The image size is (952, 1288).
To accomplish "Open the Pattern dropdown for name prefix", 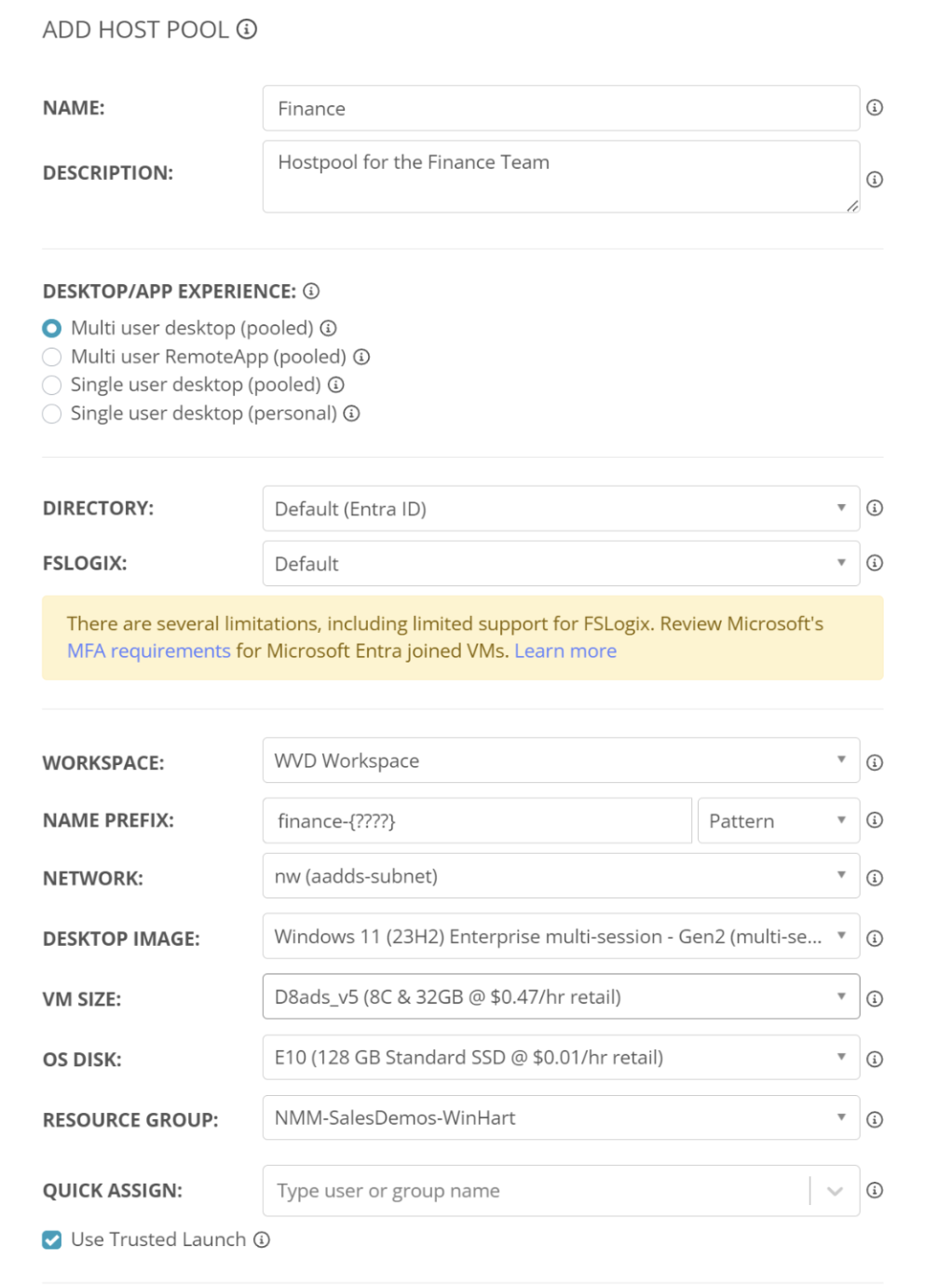I will click(x=778, y=821).
